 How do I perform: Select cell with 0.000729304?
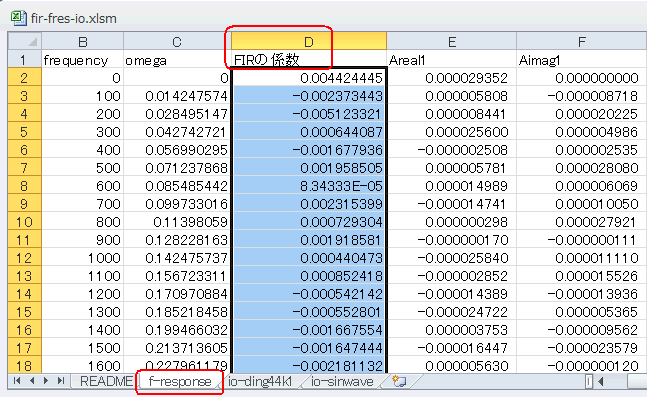309,222
